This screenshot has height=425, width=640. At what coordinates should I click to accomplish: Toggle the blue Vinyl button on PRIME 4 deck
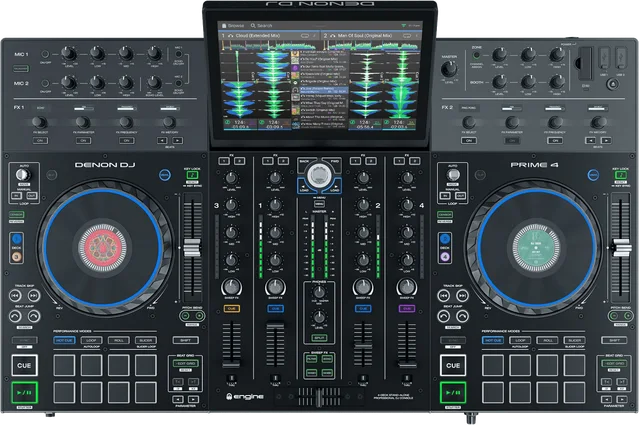point(593,175)
